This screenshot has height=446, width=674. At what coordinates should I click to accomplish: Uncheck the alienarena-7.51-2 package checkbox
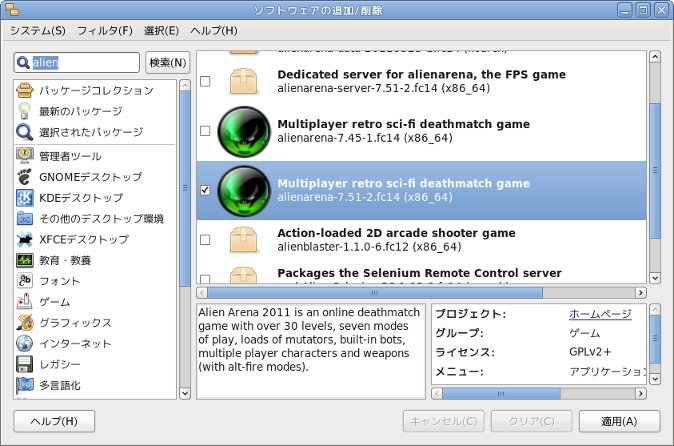pyautogui.click(x=205, y=190)
